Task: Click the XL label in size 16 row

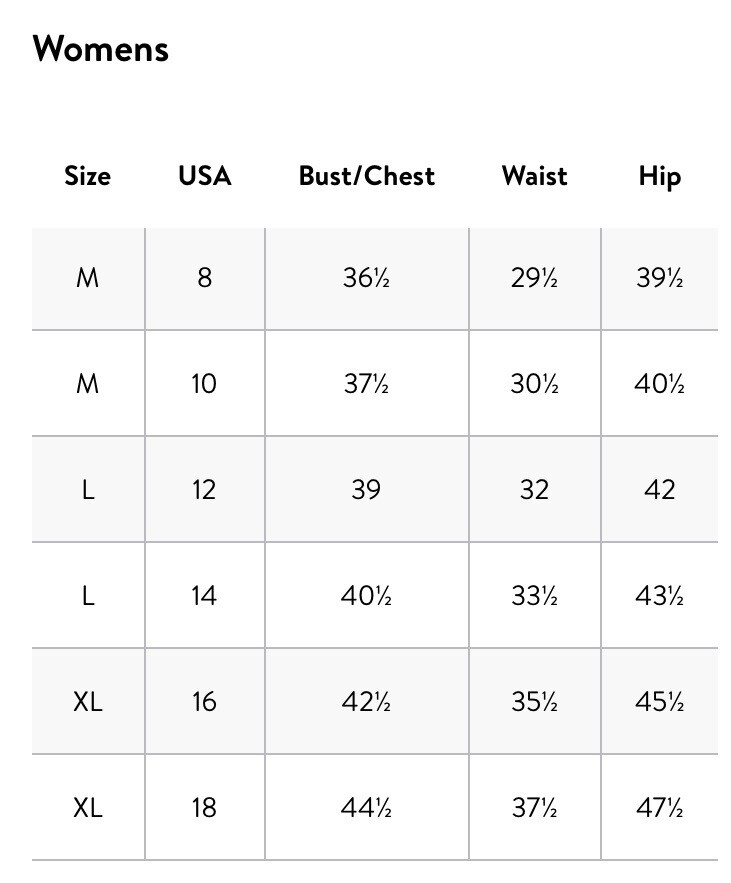Action: [x=88, y=702]
